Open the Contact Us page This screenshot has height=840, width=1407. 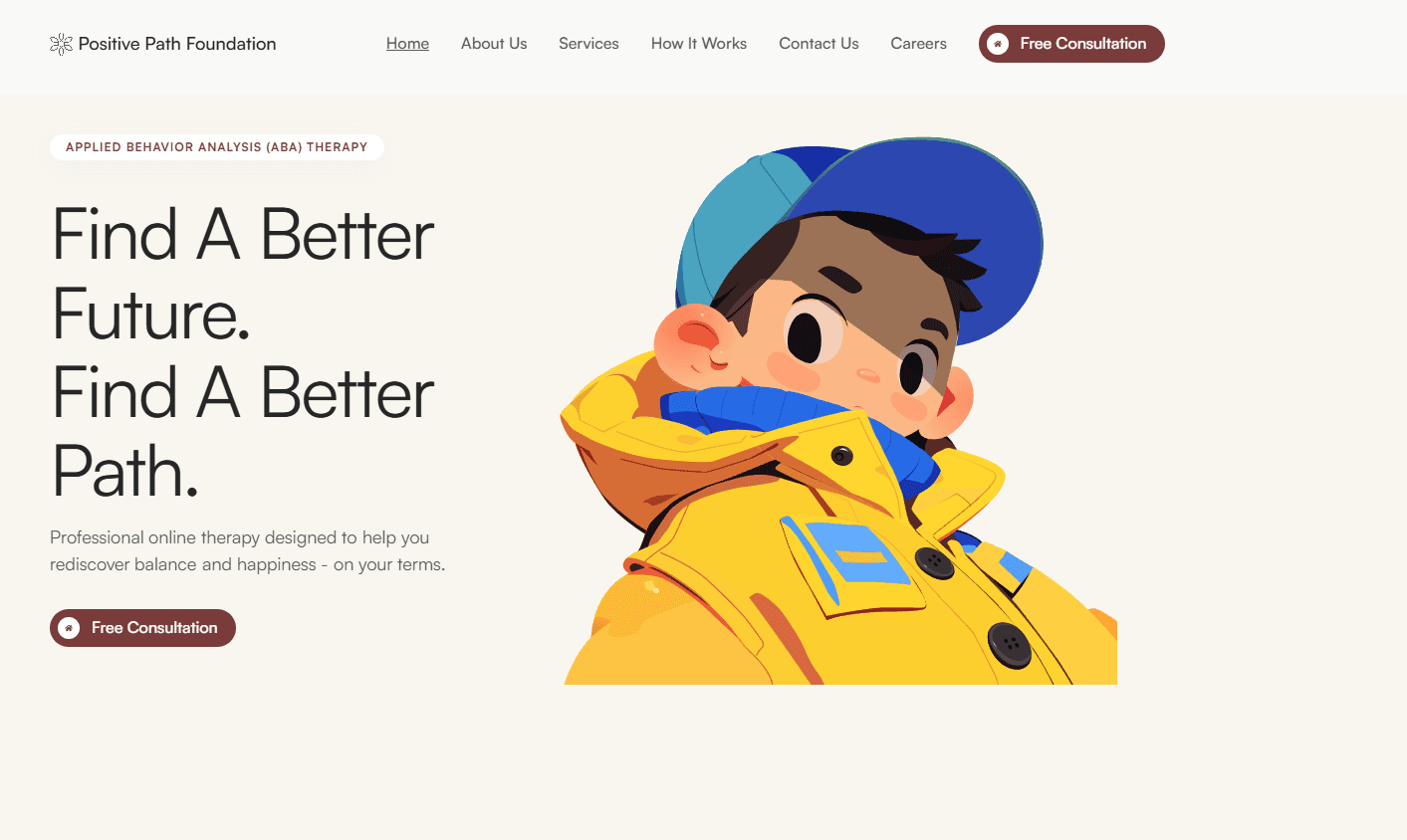[819, 44]
